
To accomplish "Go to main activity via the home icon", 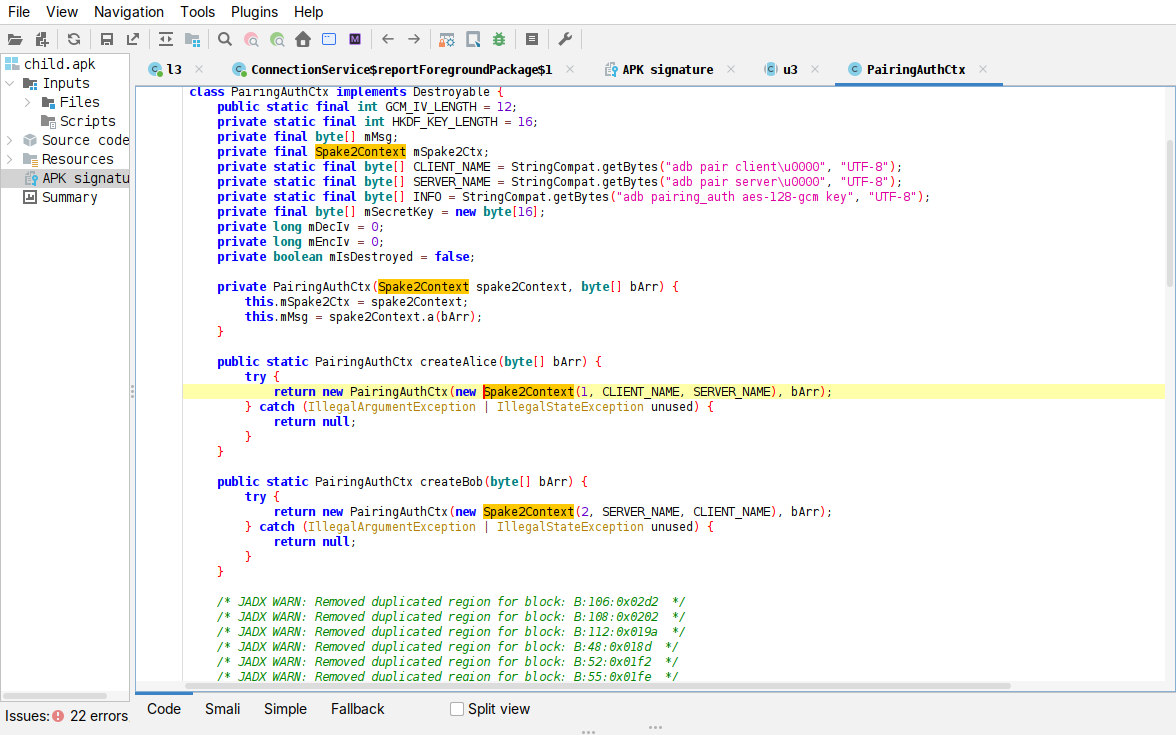I will (303, 40).
